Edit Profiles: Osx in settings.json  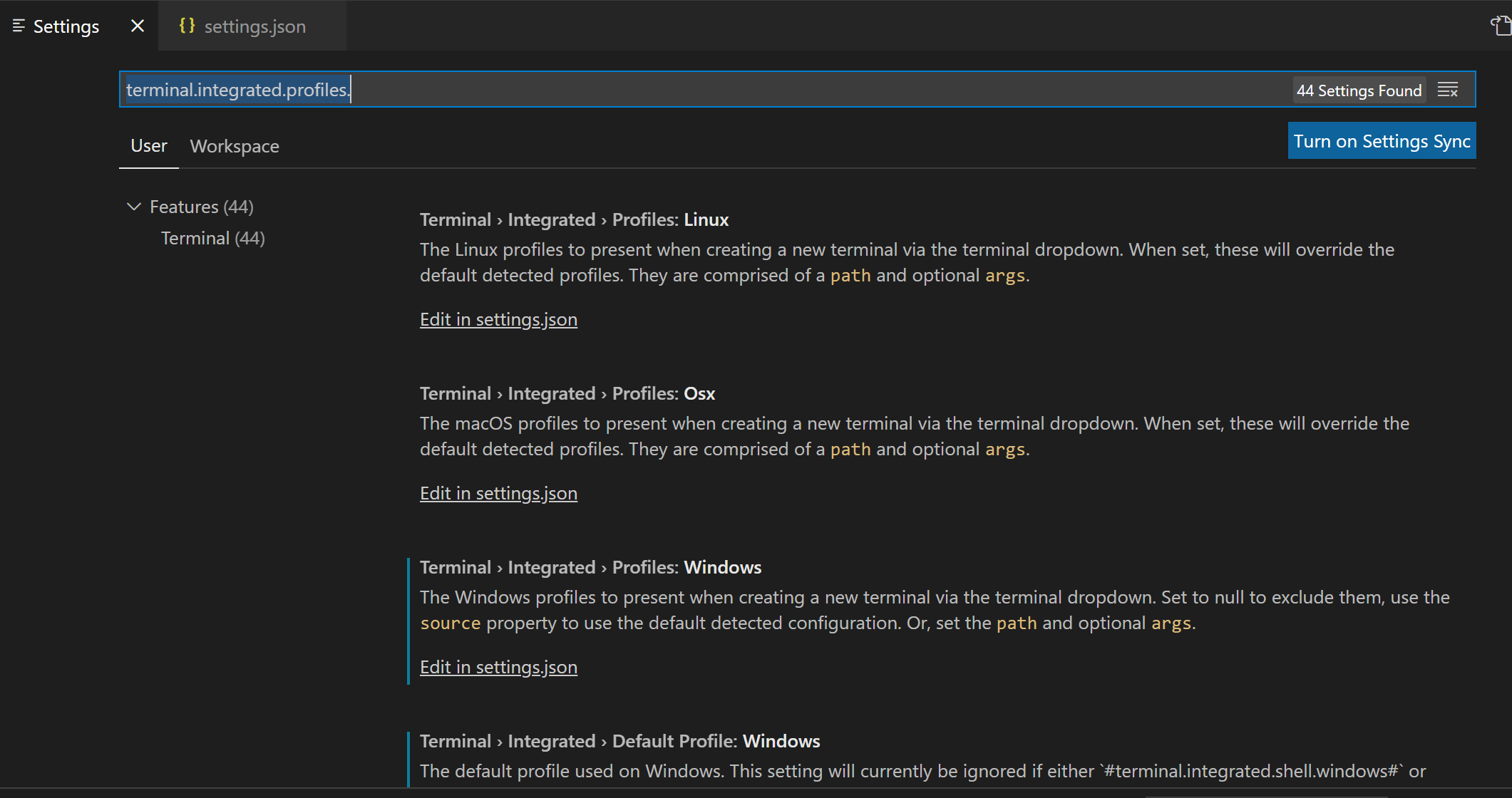pos(498,493)
